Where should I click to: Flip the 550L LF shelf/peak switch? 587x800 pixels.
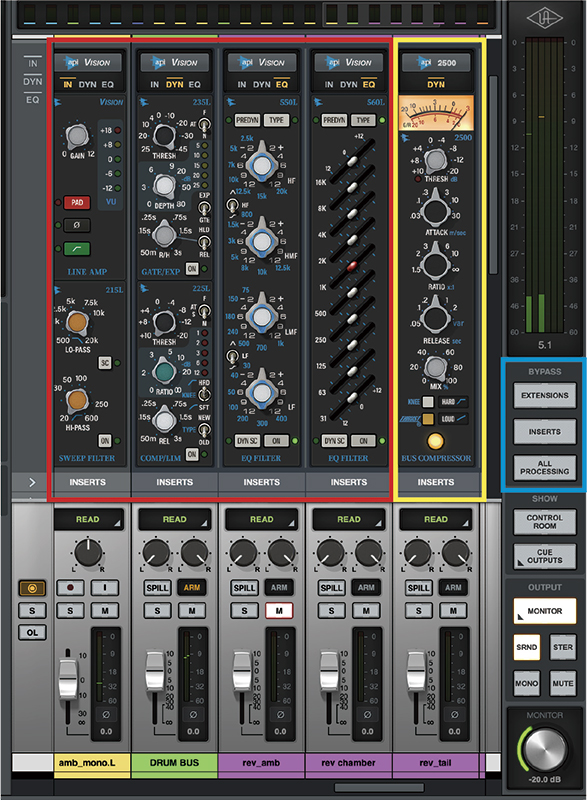point(232,356)
